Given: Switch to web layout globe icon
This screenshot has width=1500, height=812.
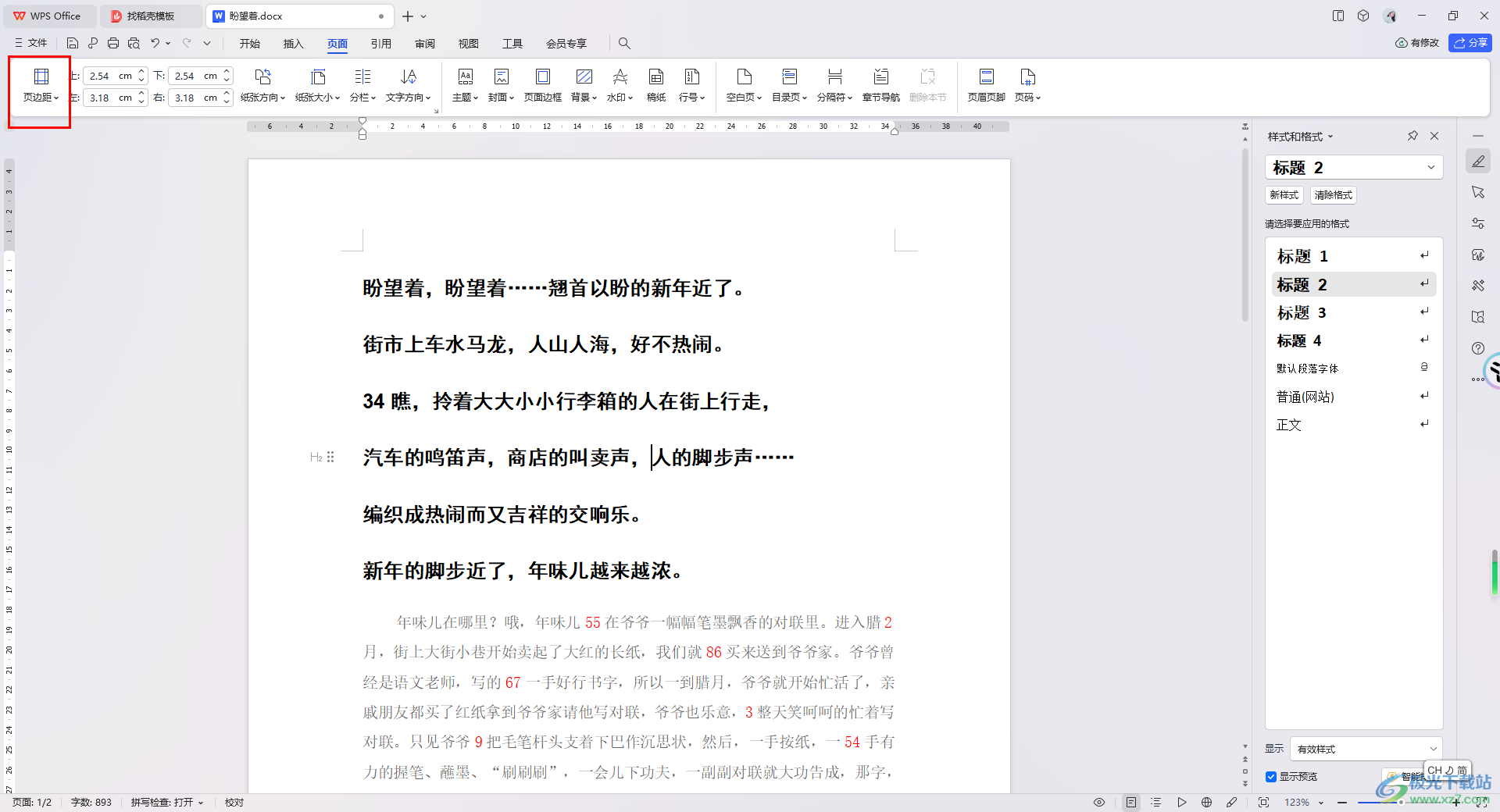Looking at the screenshot, I should pyautogui.click(x=1206, y=803).
